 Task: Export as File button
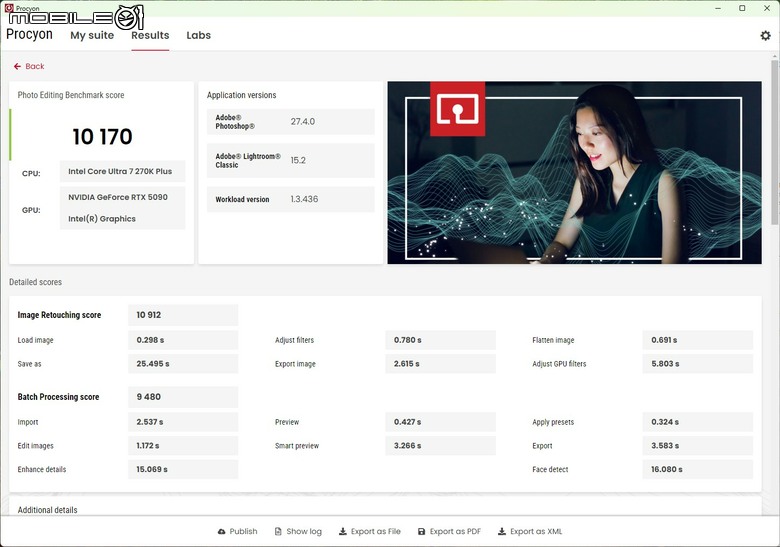point(370,532)
